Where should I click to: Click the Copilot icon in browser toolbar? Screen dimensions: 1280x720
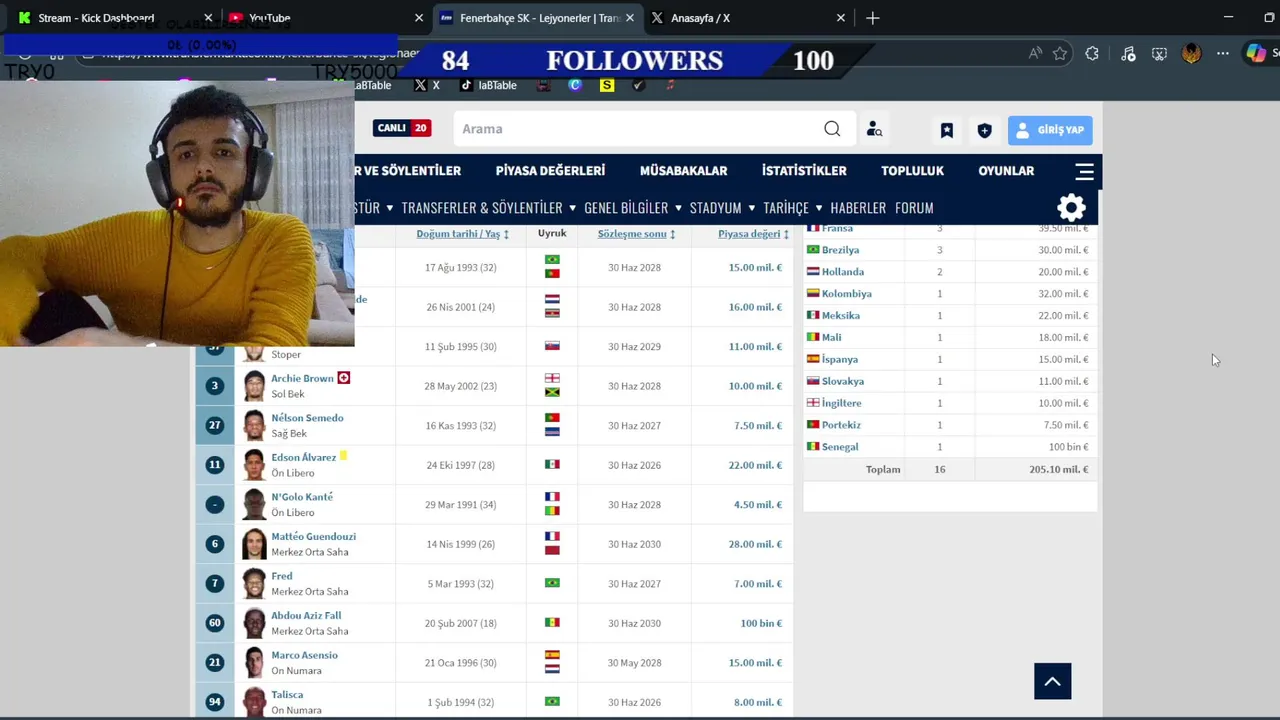(1256, 54)
